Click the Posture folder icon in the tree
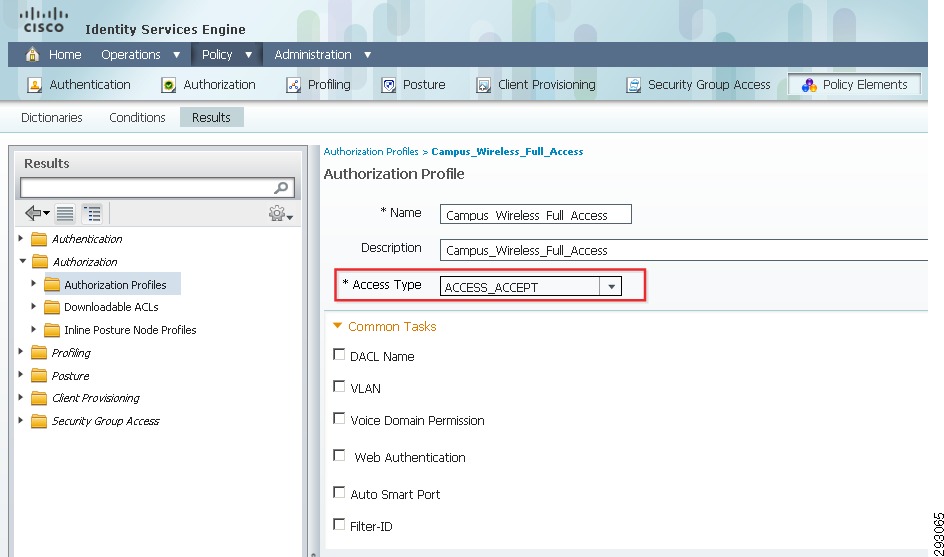The width and height of the screenshot is (944, 557). coord(39,376)
